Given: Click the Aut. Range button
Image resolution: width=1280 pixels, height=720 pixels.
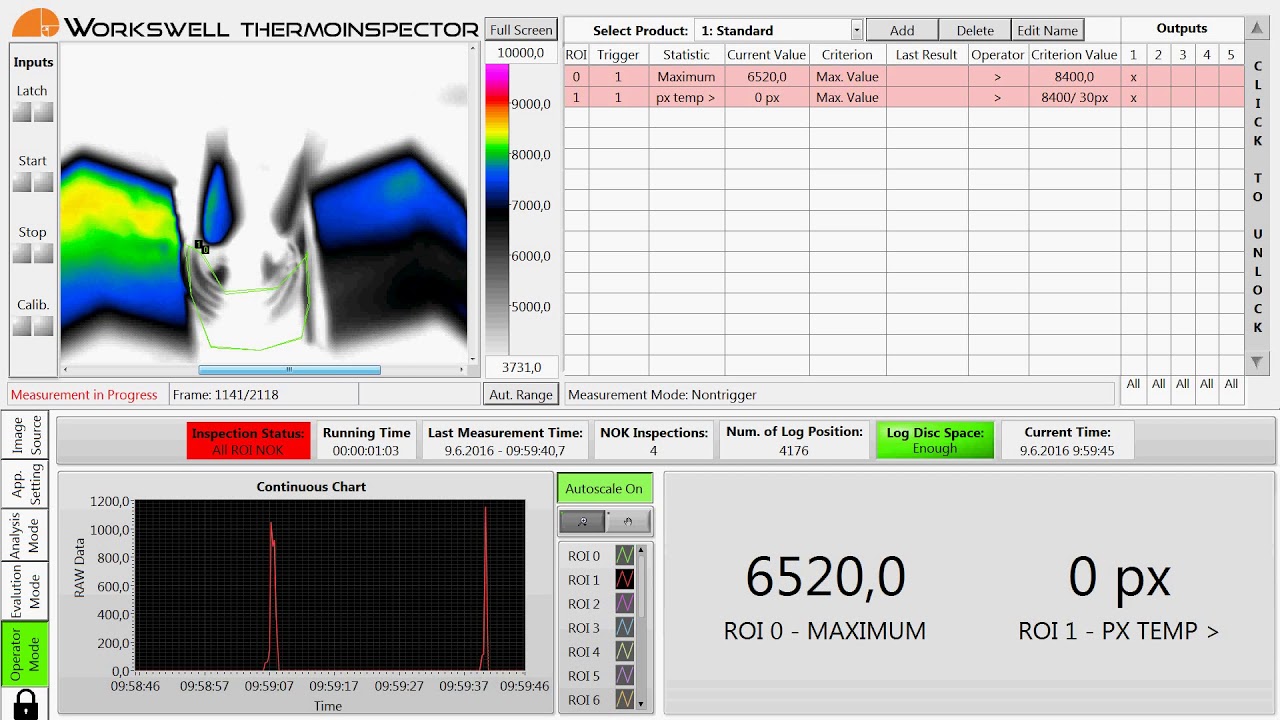Looking at the screenshot, I should click(521, 395).
